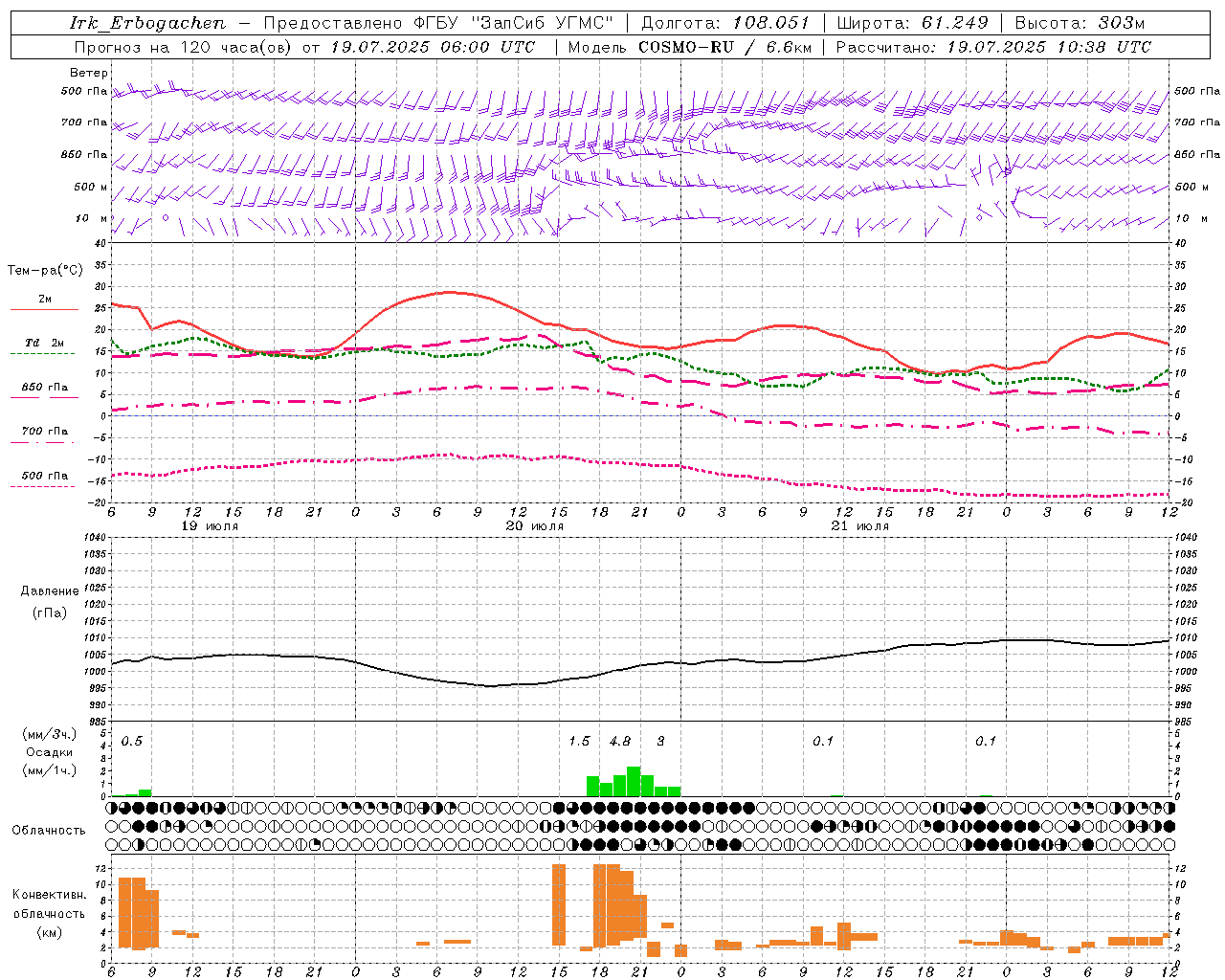Click the Рассчитано: 19.07.2025 10:38 UTC text

coord(993,47)
